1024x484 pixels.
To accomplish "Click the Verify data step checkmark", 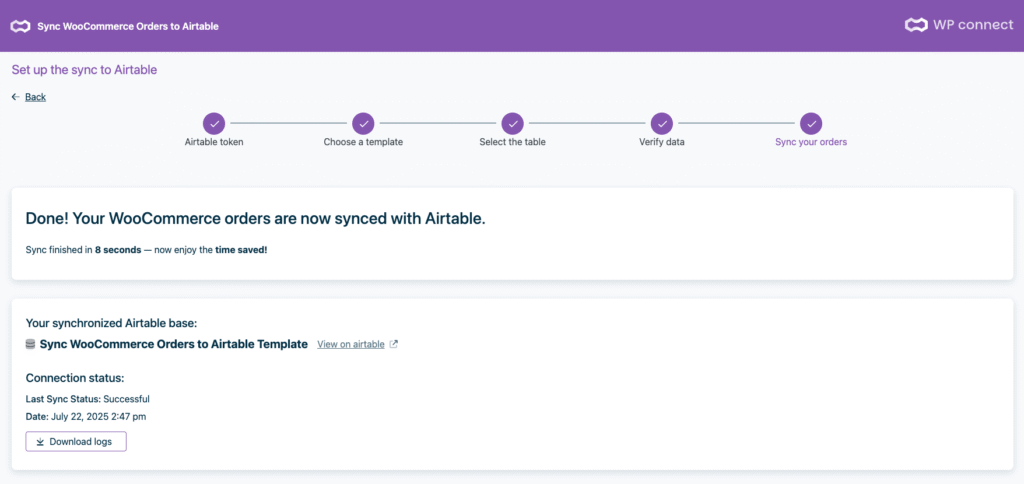I will pyautogui.click(x=662, y=123).
